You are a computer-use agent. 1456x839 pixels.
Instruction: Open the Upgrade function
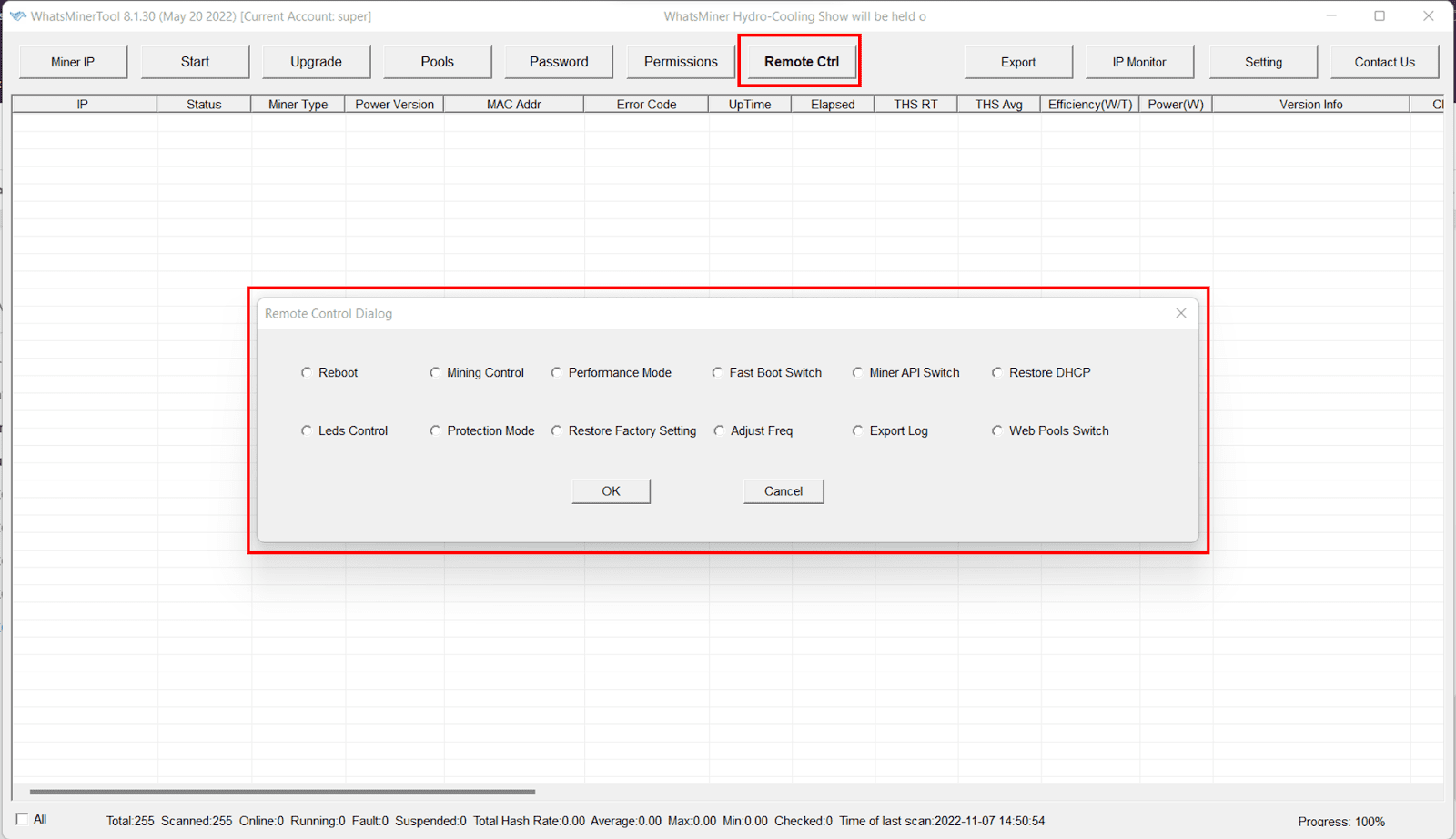tap(316, 62)
